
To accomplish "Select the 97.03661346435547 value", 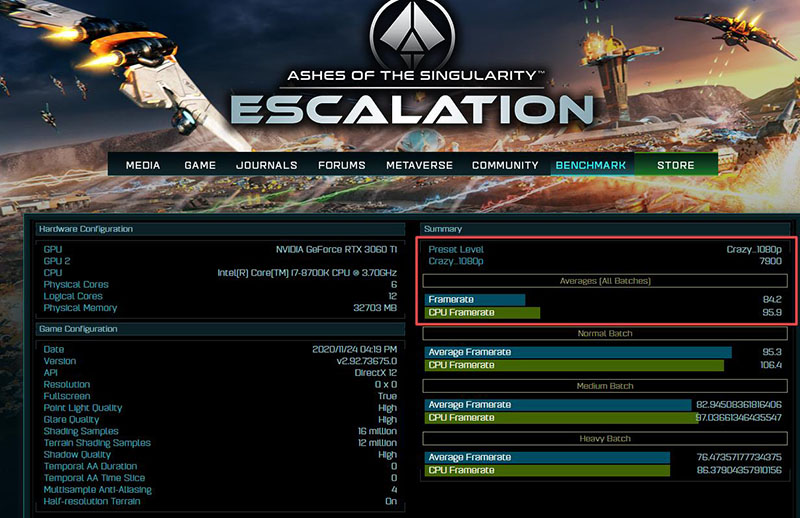I will tap(739, 417).
